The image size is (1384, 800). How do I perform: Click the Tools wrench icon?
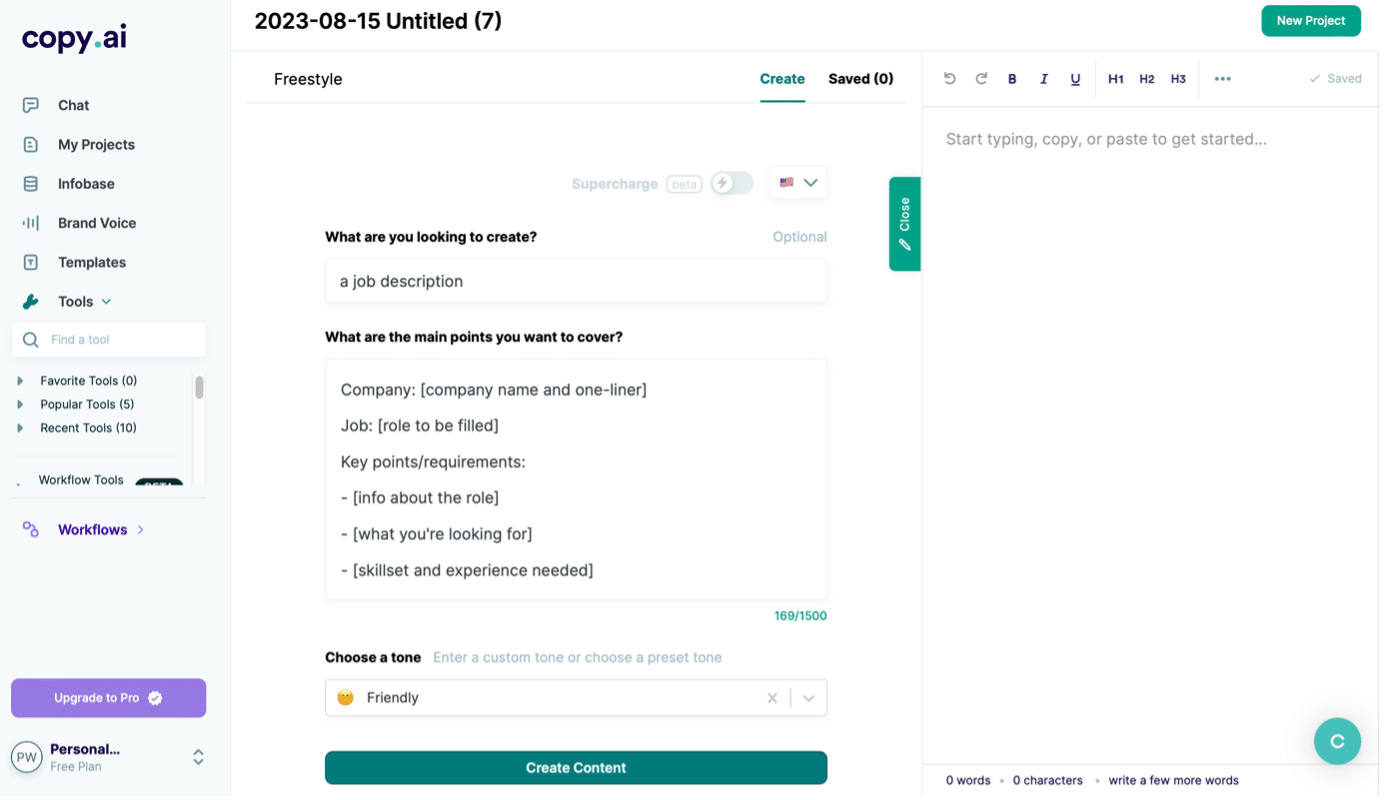[x=31, y=301]
